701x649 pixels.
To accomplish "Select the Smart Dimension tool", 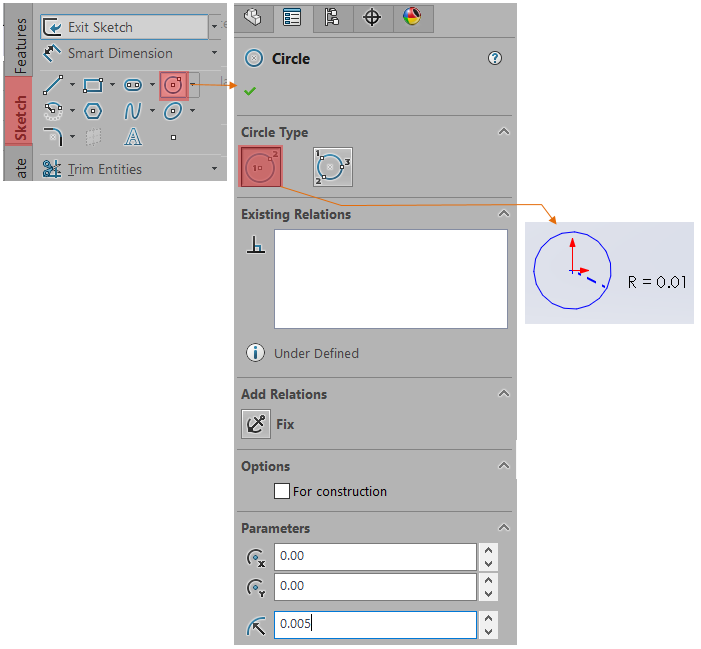I will pyautogui.click(x=109, y=54).
